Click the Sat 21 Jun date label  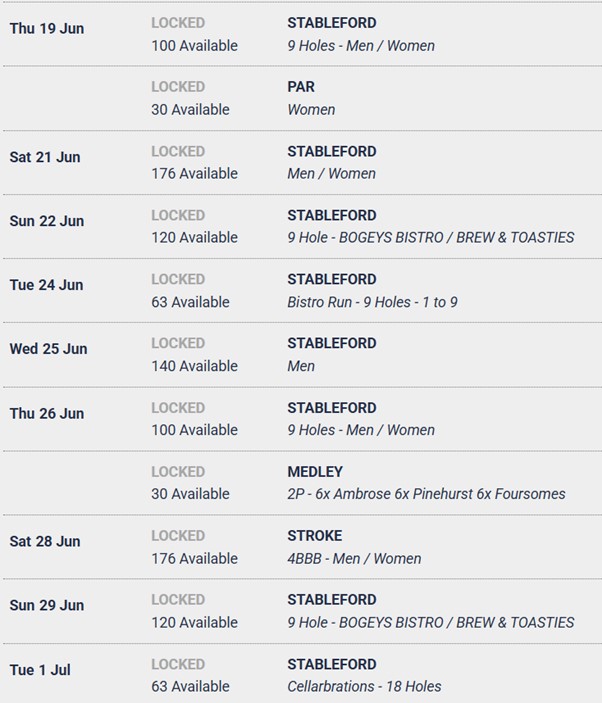45,157
